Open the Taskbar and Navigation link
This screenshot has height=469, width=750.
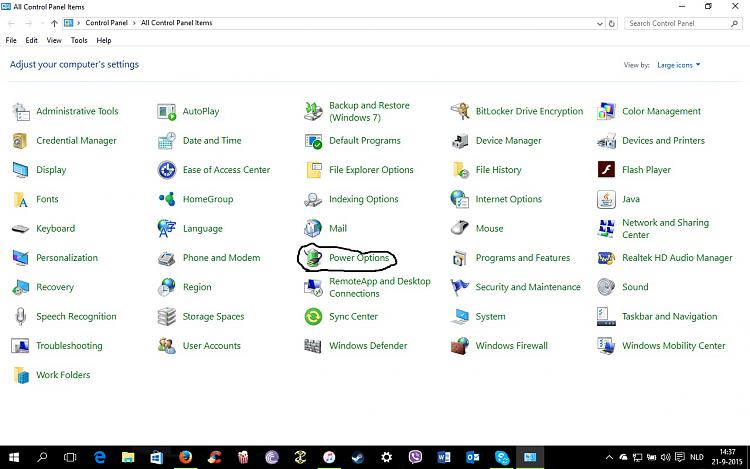(x=670, y=316)
